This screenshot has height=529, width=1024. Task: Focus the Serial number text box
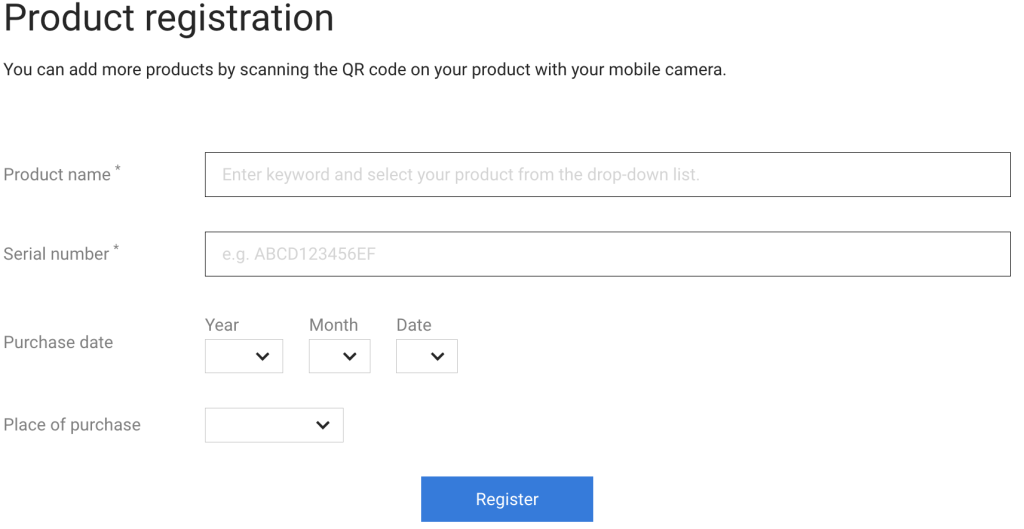click(607, 254)
